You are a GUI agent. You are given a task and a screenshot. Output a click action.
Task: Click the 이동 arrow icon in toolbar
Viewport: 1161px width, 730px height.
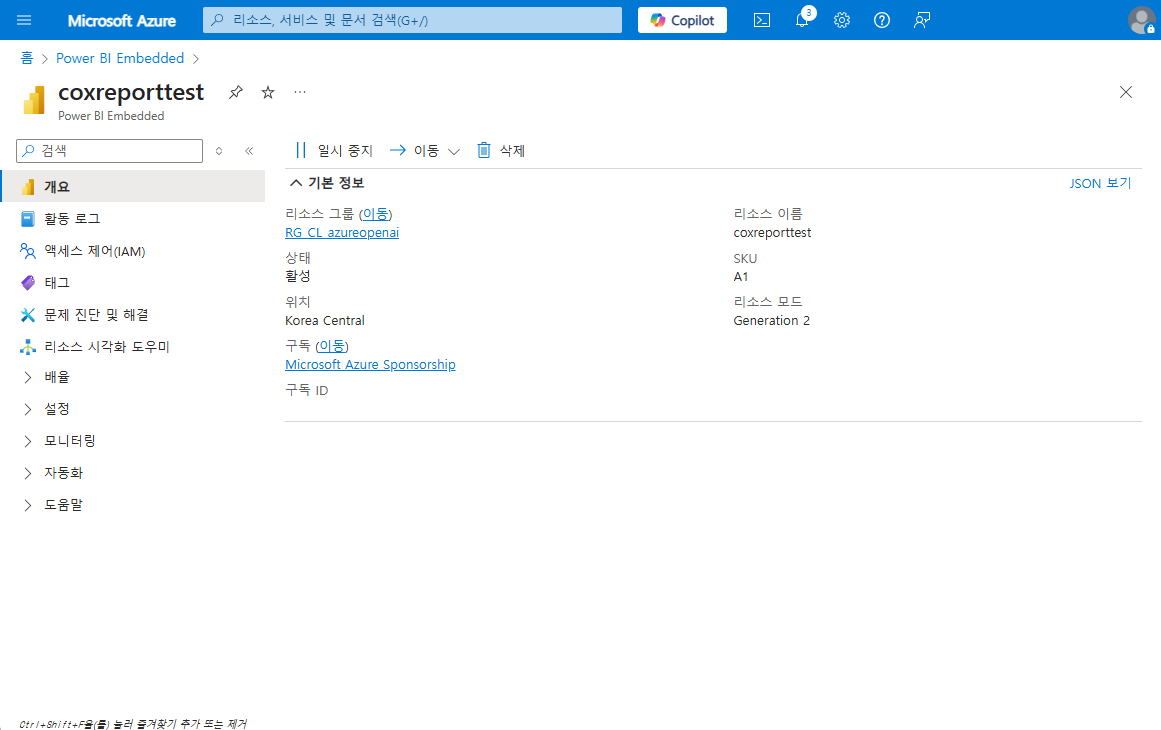coord(398,150)
